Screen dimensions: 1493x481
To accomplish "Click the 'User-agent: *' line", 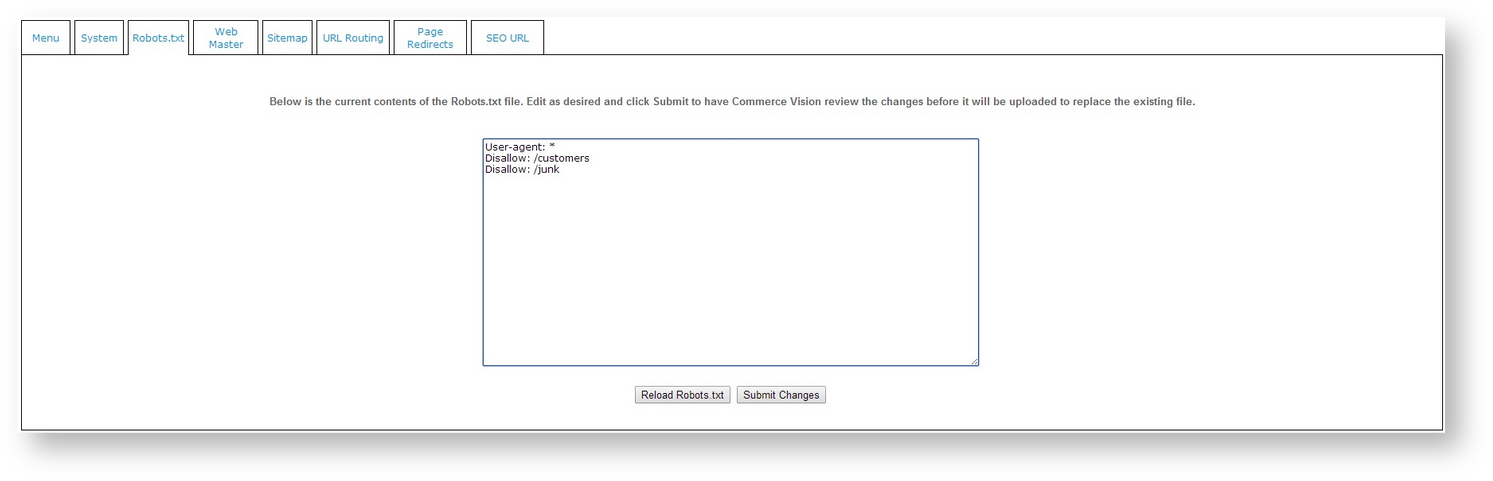I will click(520, 147).
